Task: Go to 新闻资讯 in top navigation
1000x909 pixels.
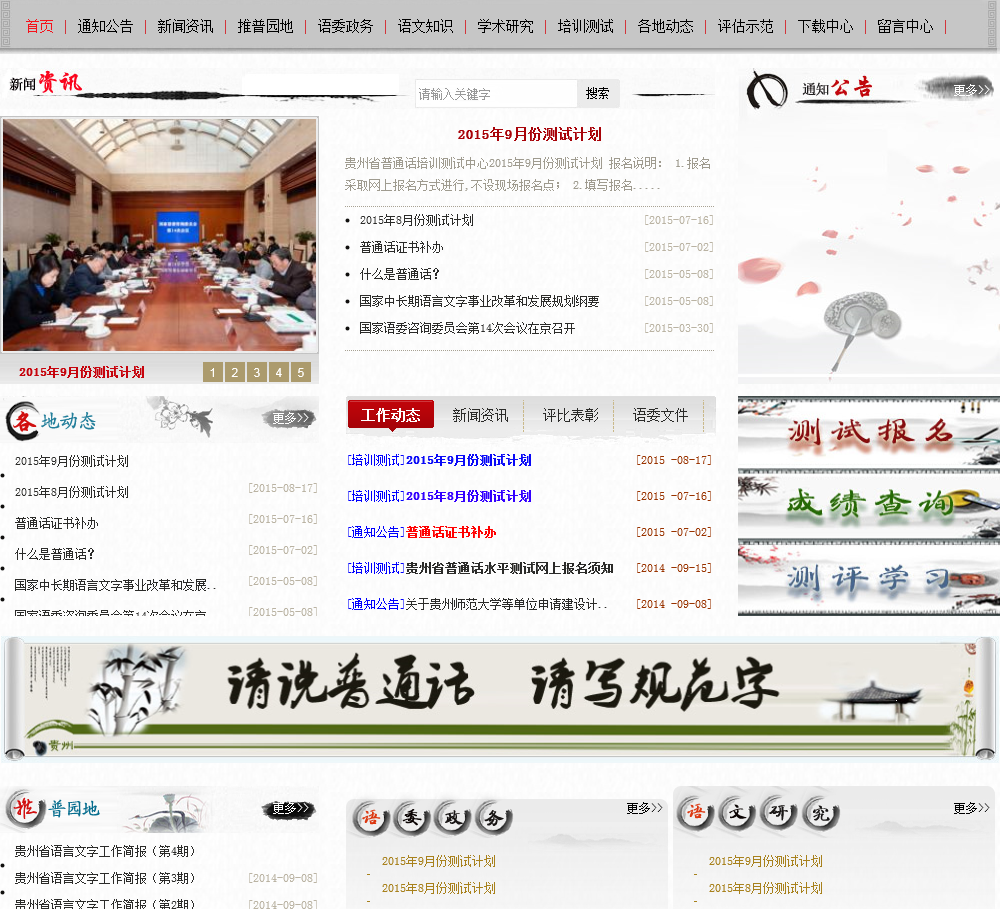Action: click(185, 27)
